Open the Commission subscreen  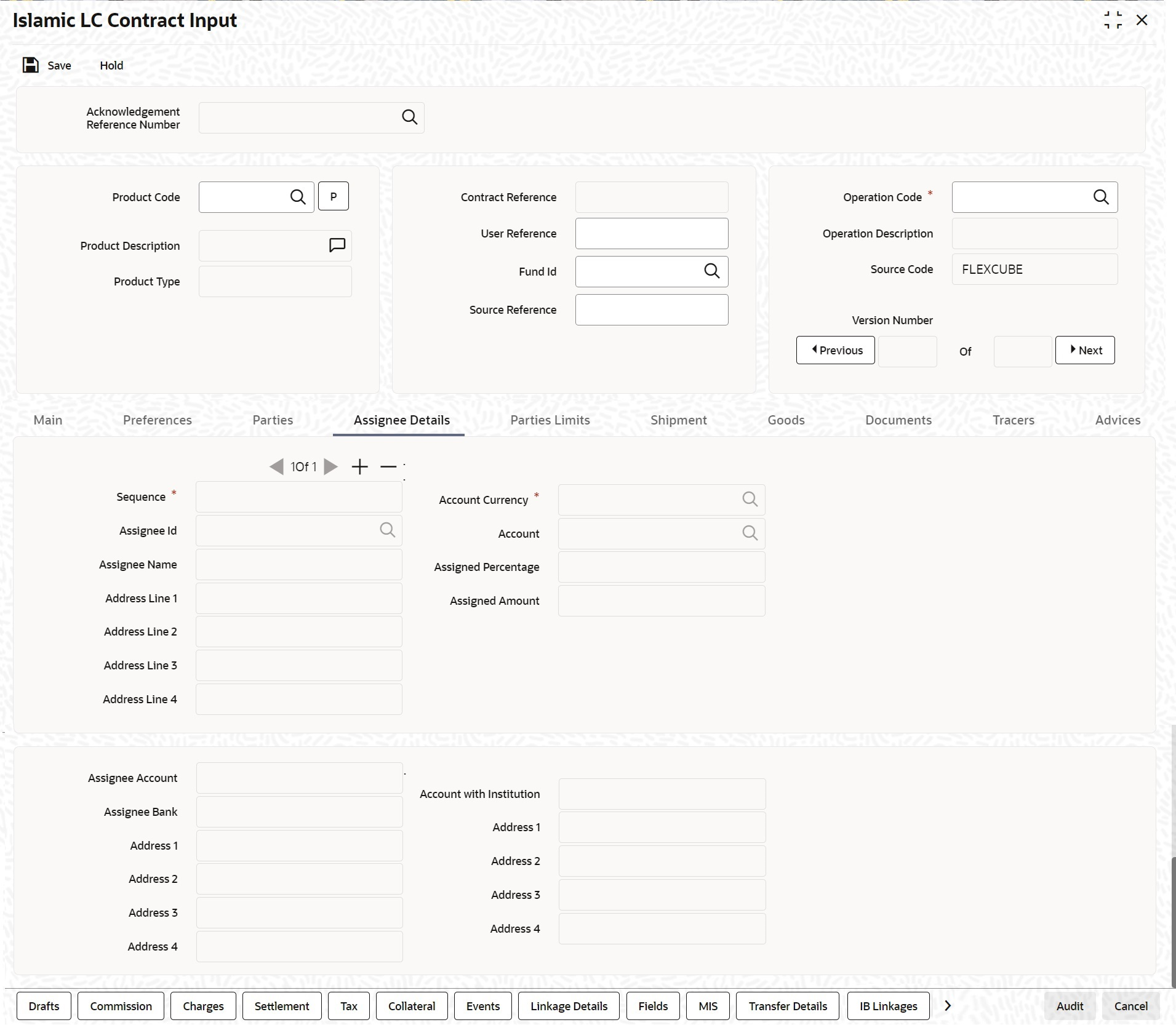pos(121,1006)
